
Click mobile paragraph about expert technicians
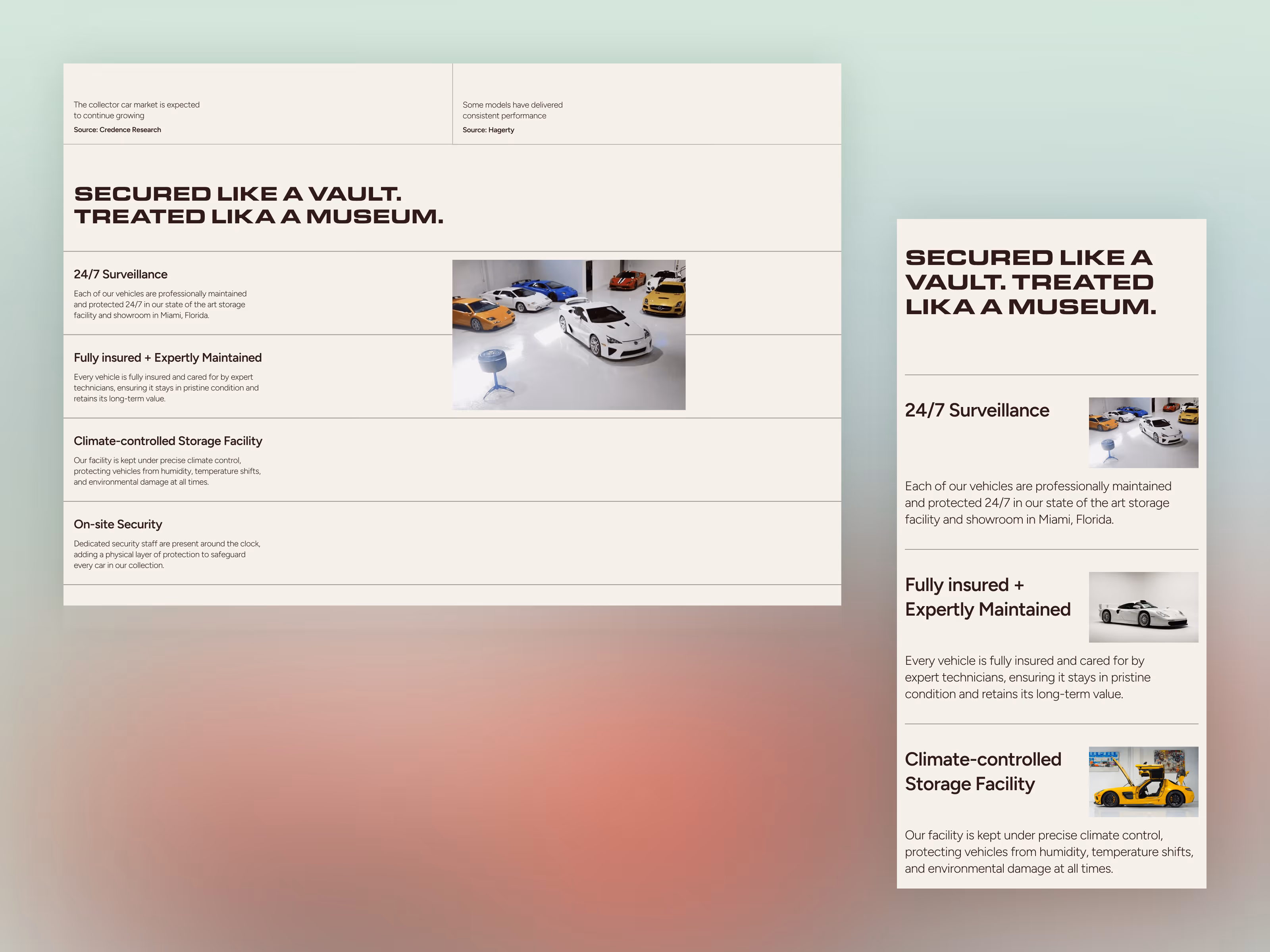click(1027, 677)
